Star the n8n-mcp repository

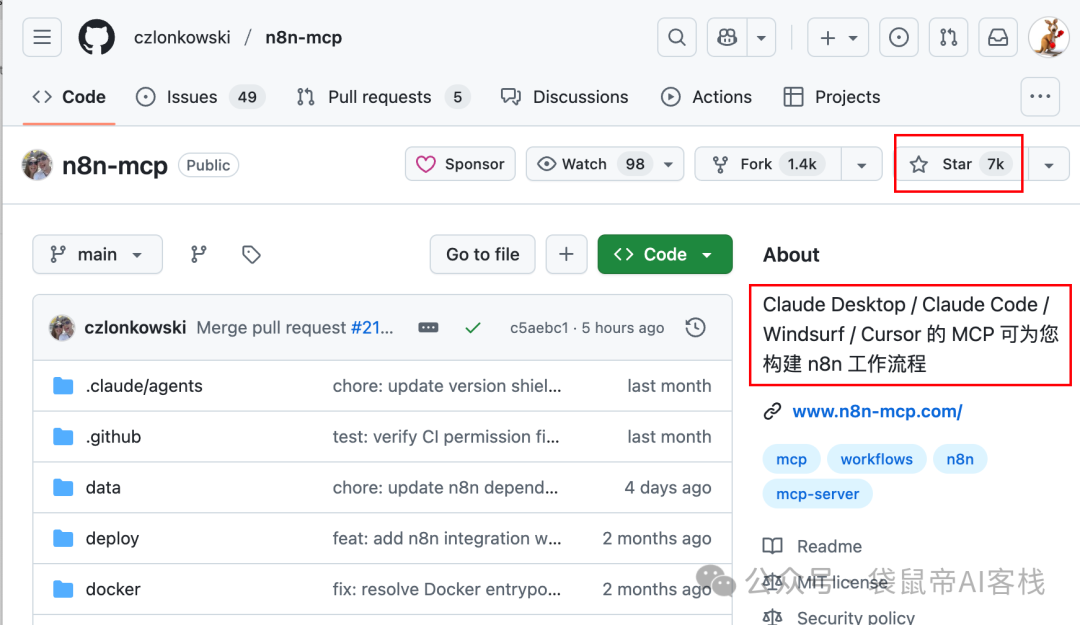958,164
